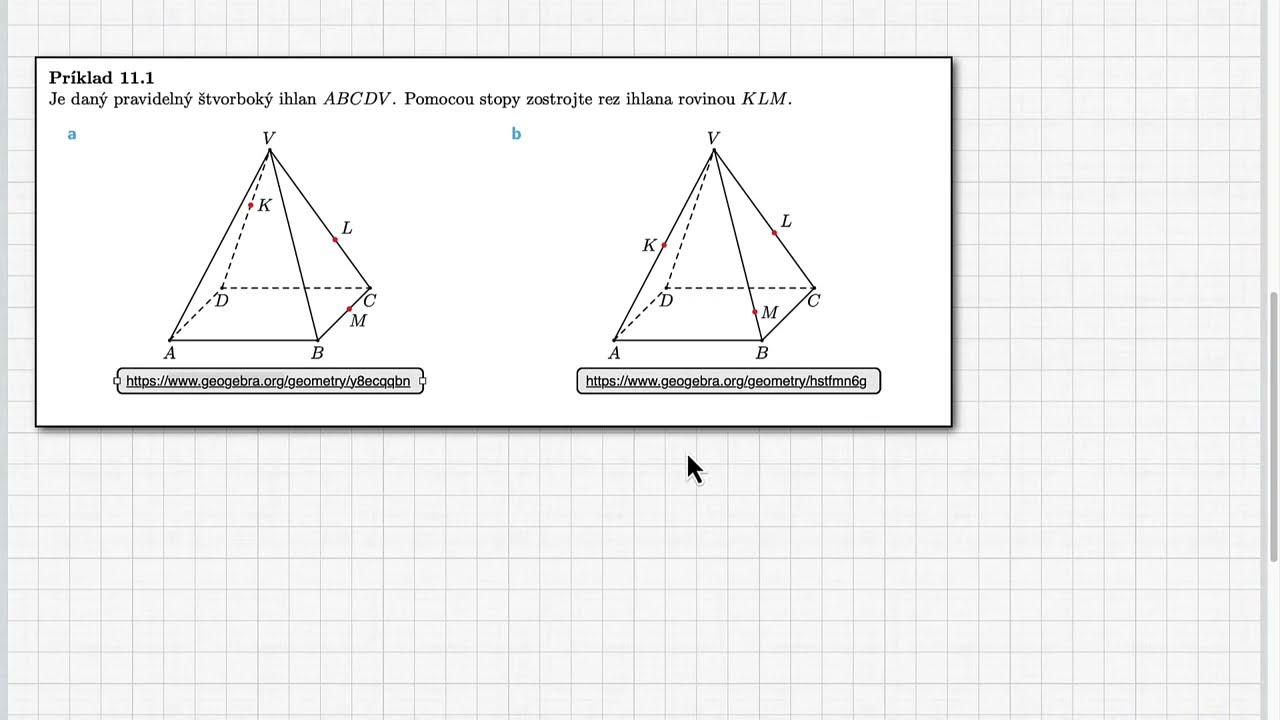Image resolution: width=1280 pixels, height=720 pixels.
Task: Click the blue label "b"
Action: (x=516, y=134)
